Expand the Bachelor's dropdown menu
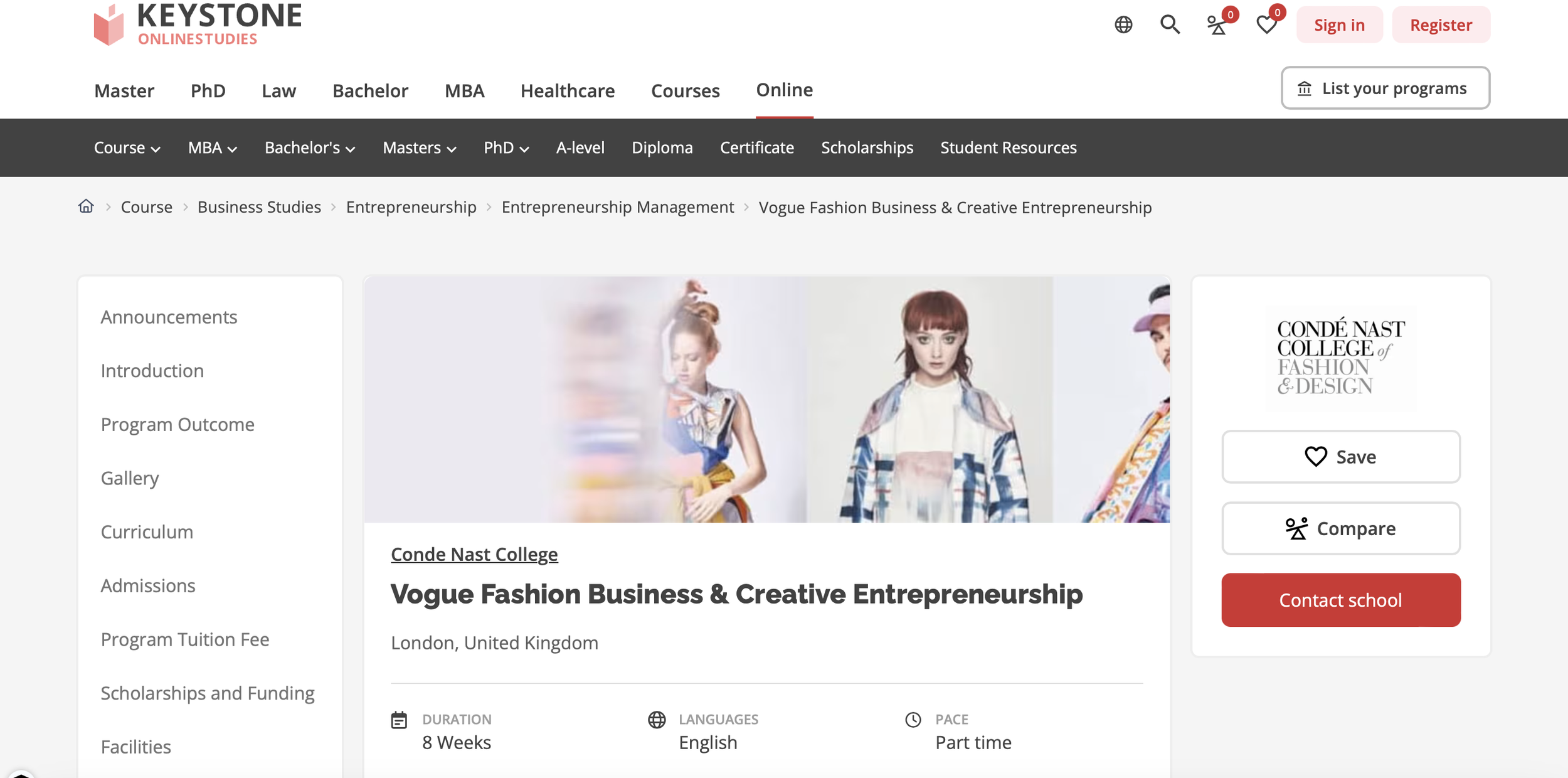Screen dimensions: 1568x778 (x=310, y=148)
